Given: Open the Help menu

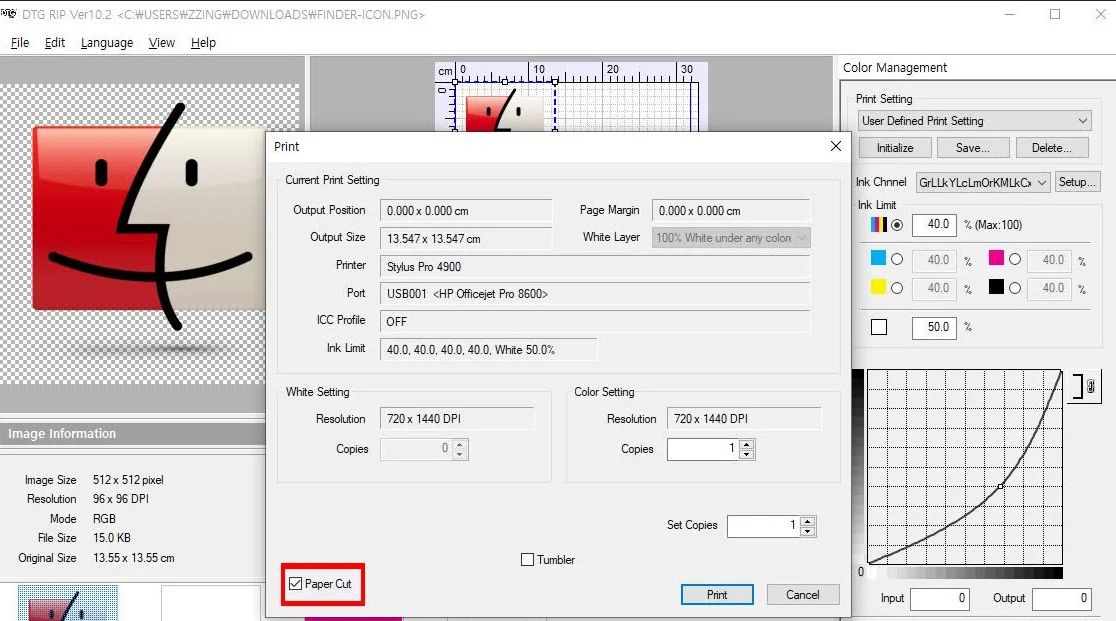Looking at the screenshot, I should click(203, 43).
